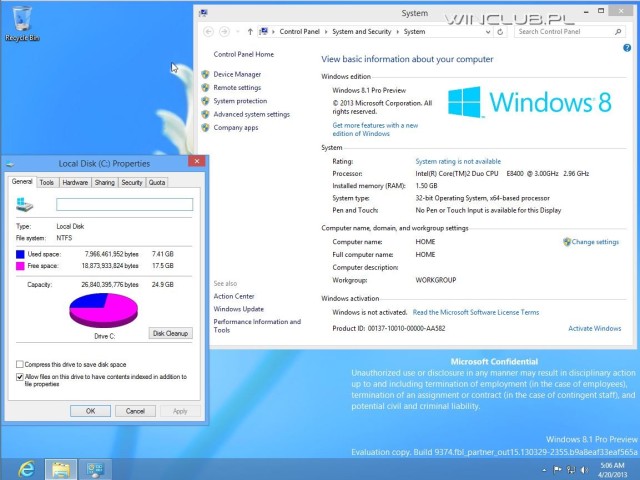The width and height of the screenshot is (640, 480).
Task: Click the Control Panel taskbar icon
Action: [x=96, y=468]
